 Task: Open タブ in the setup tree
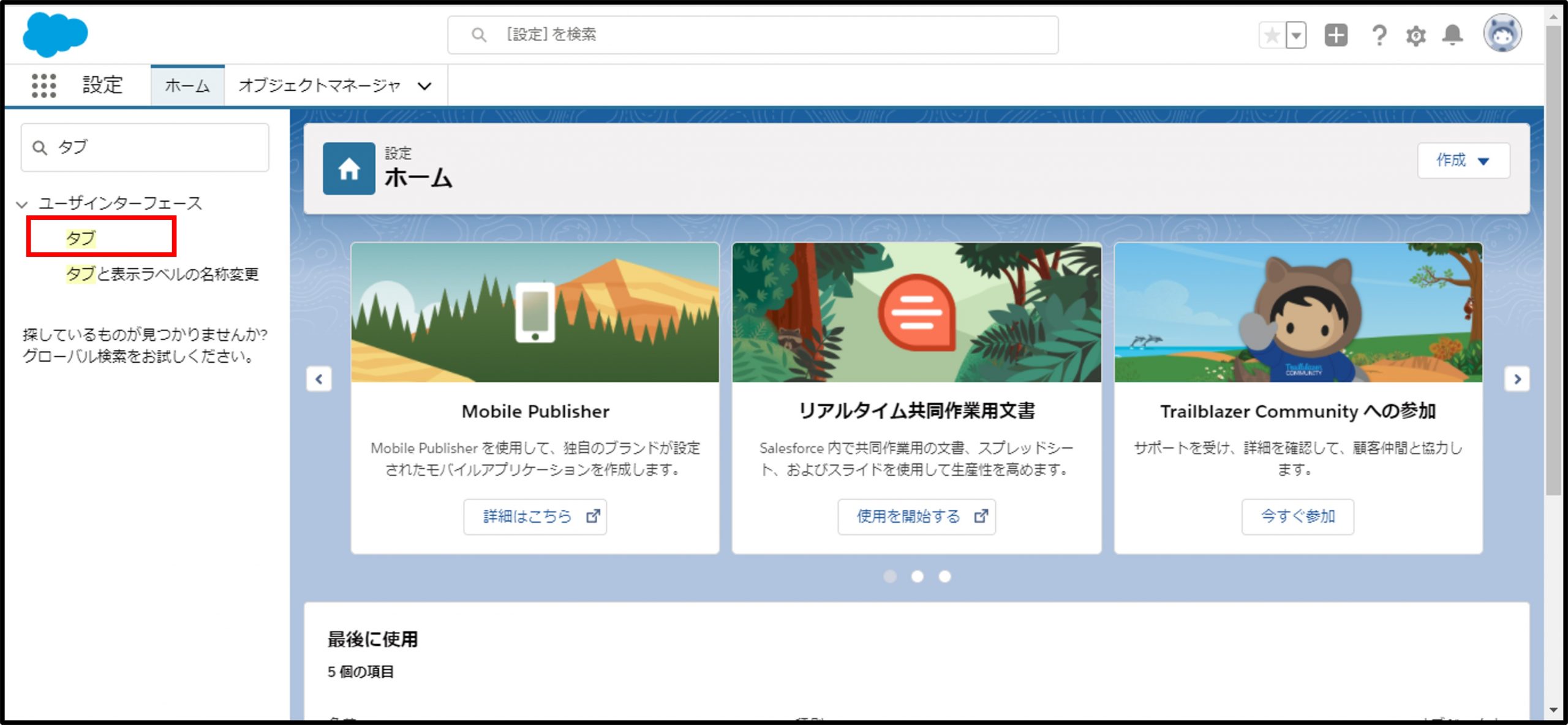point(81,237)
